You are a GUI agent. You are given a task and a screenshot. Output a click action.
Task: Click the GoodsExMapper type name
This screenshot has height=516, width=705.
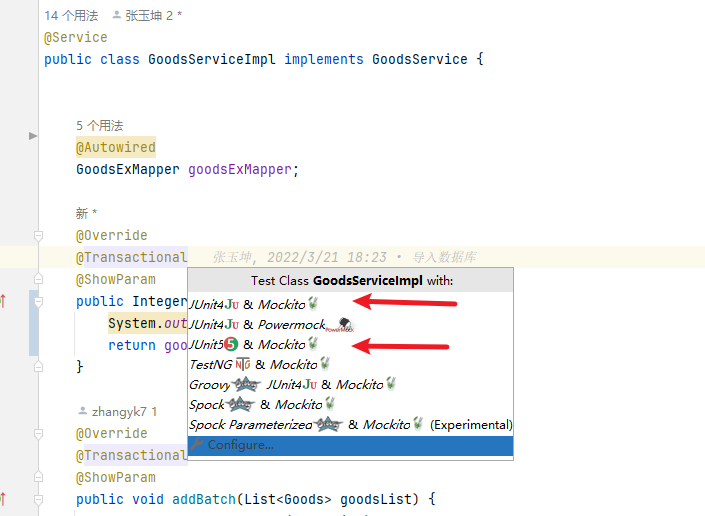click(x=128, y=169)
